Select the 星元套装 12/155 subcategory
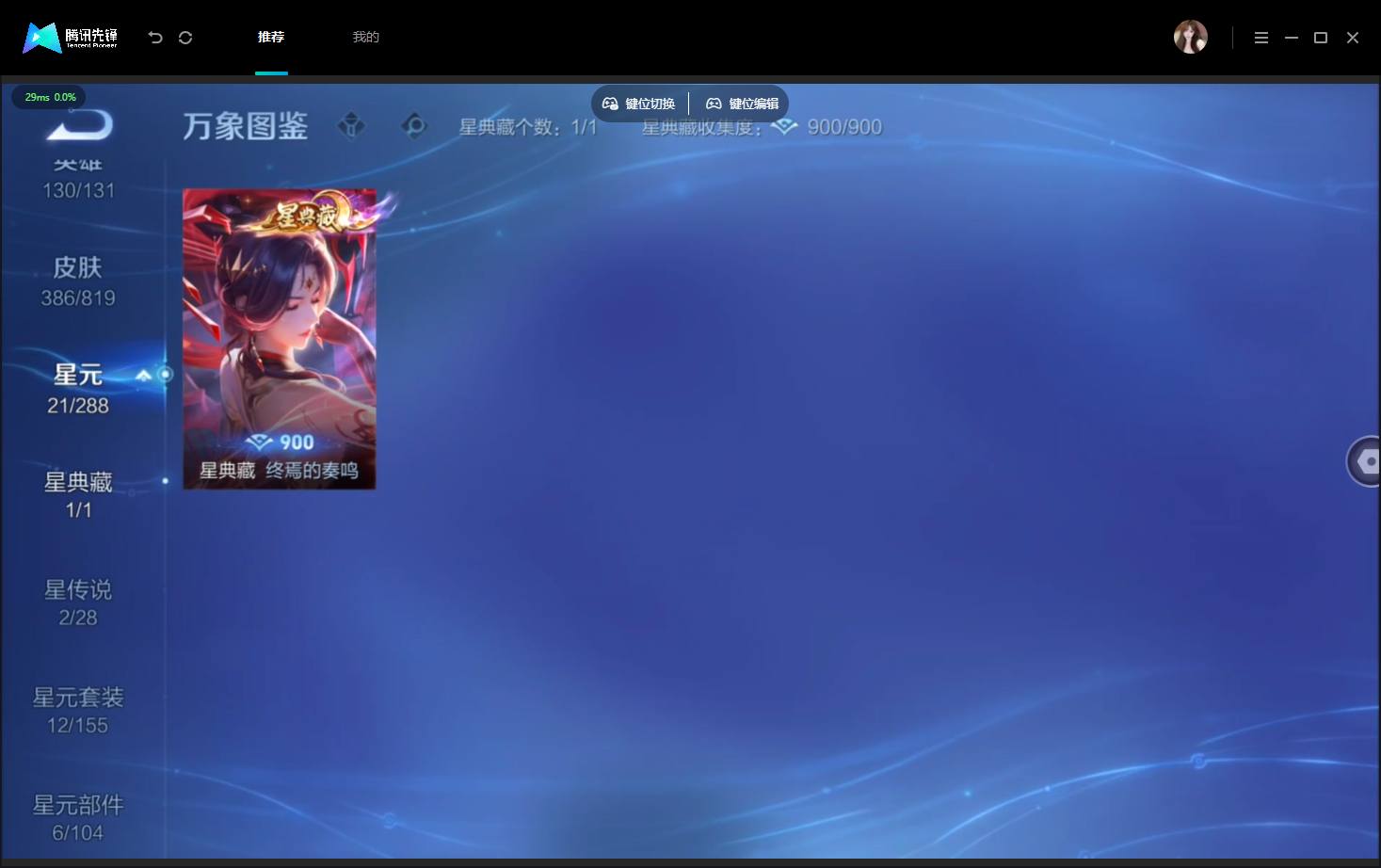Screen dimensions: 1381x868 (x=78, y=711)
